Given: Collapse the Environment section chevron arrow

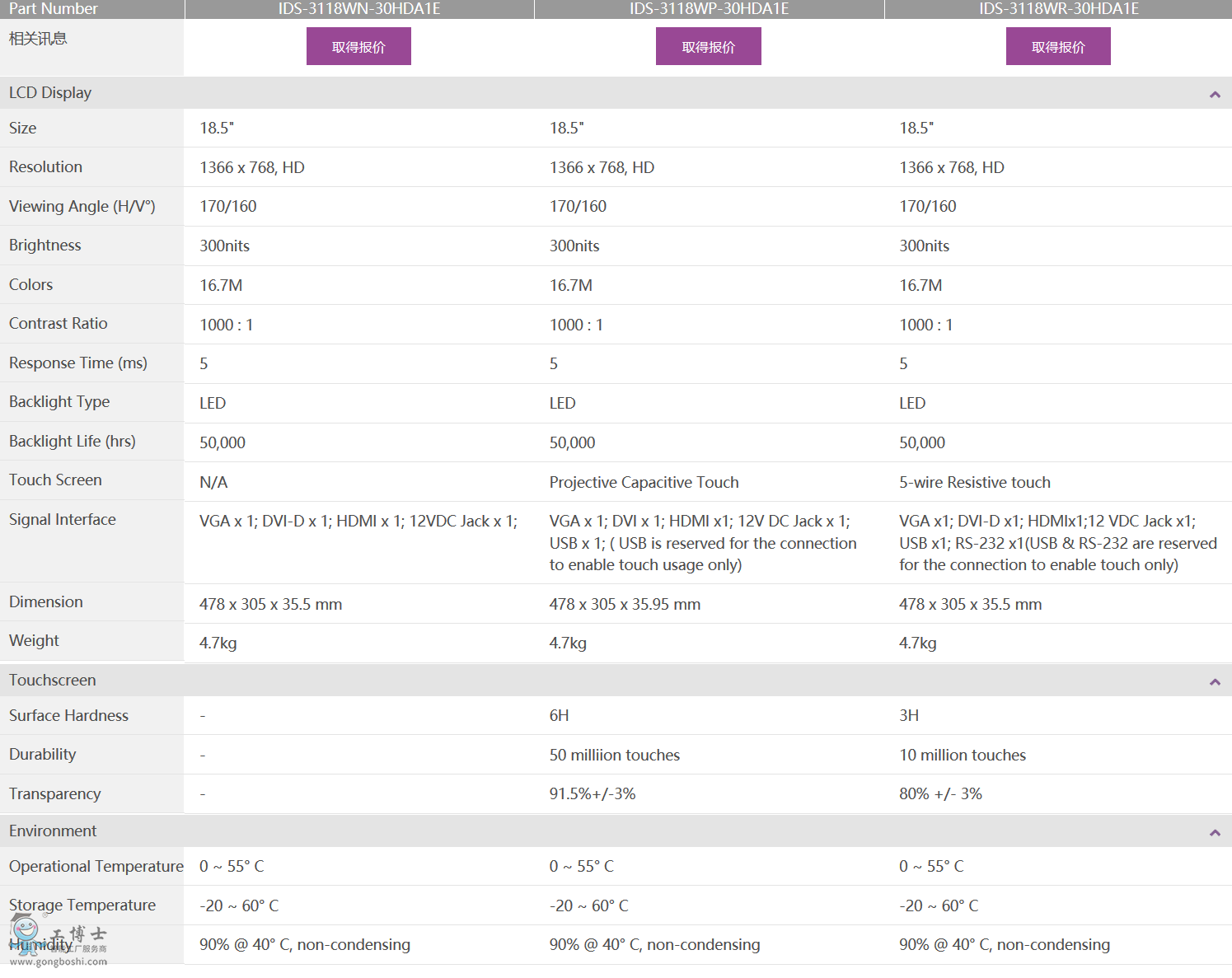Looking at the screenshot, I should pyautogui.click(x=1214, y=833).
